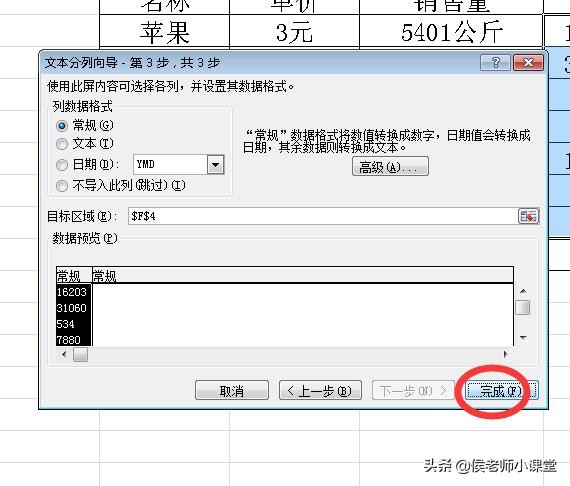Open the YMD date format dropdown
Screen dimensions: 570x486
215,165
